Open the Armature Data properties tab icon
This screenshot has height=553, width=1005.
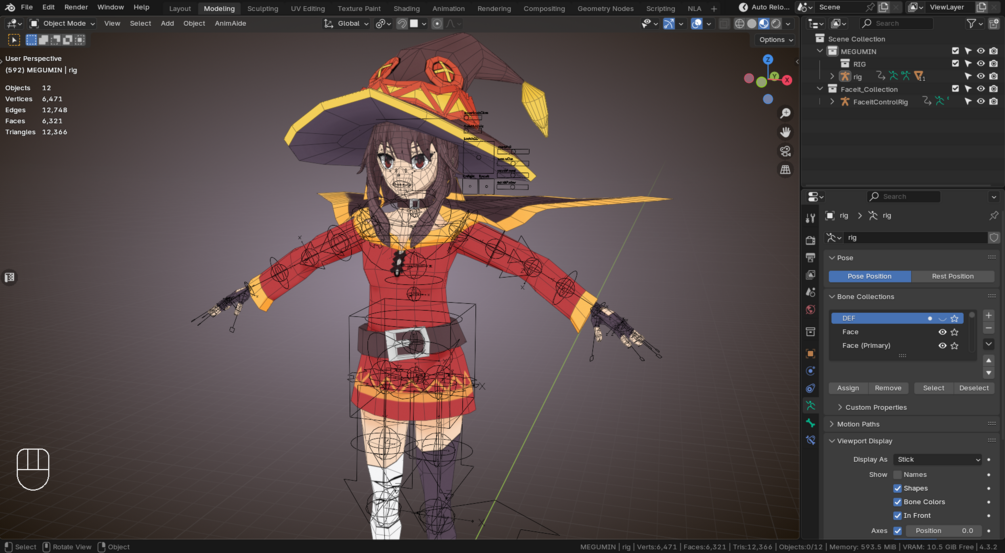click(x=810, y=406)
